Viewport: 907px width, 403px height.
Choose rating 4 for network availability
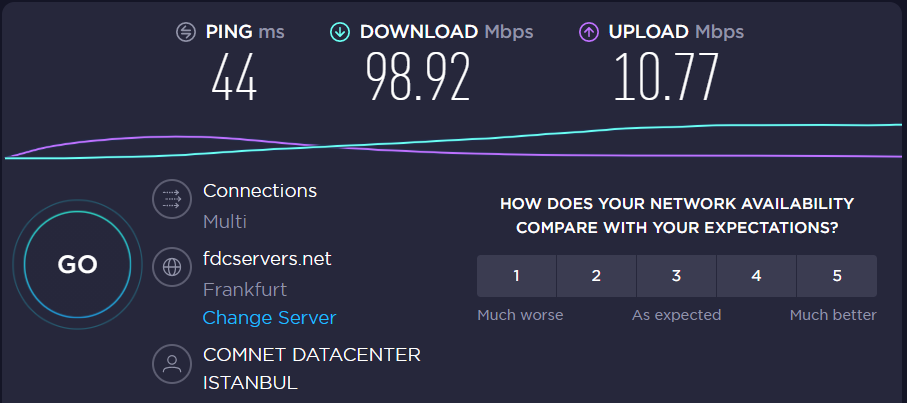[x=756, y=276]
